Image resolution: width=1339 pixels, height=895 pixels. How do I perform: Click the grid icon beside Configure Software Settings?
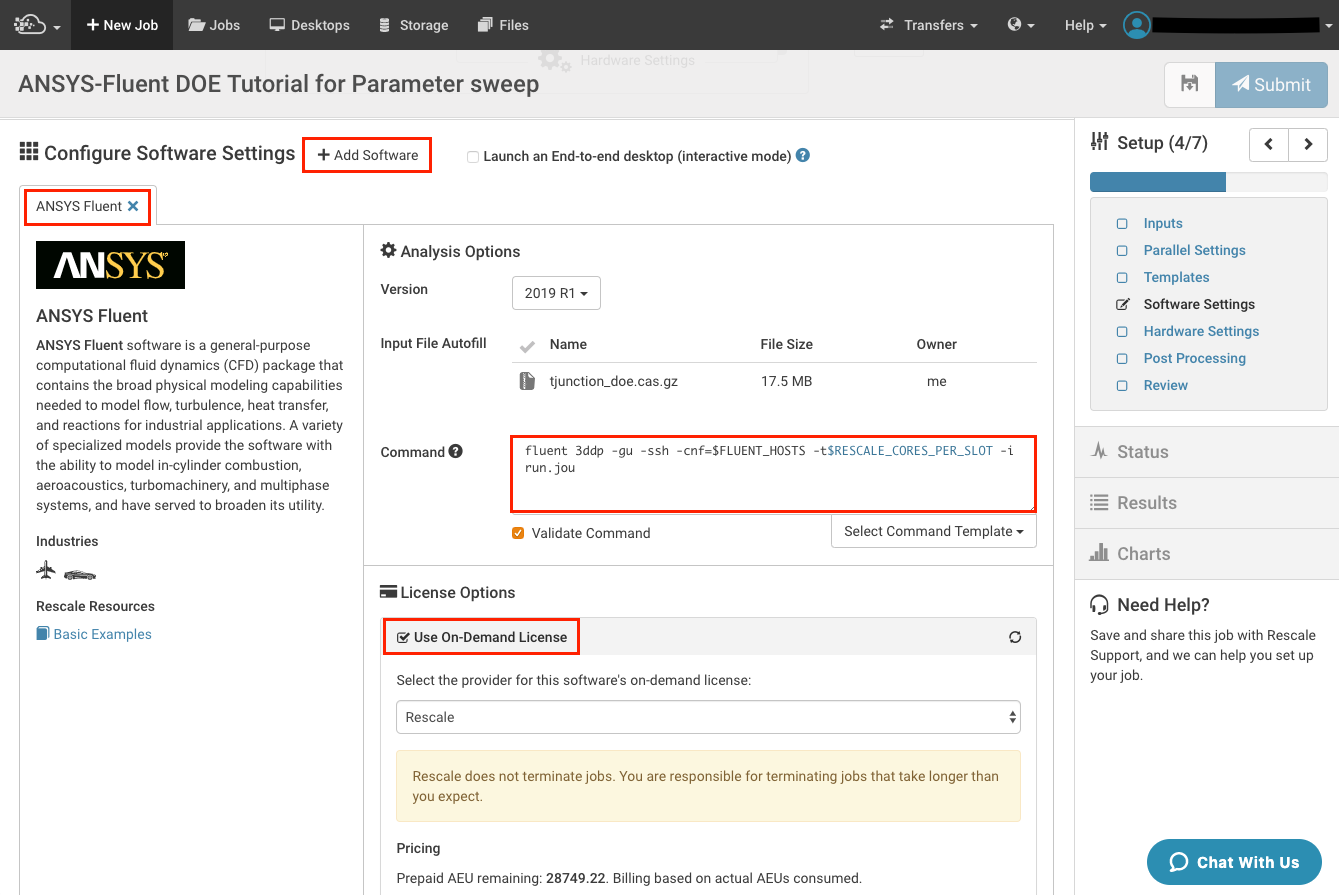coord(29,153)
